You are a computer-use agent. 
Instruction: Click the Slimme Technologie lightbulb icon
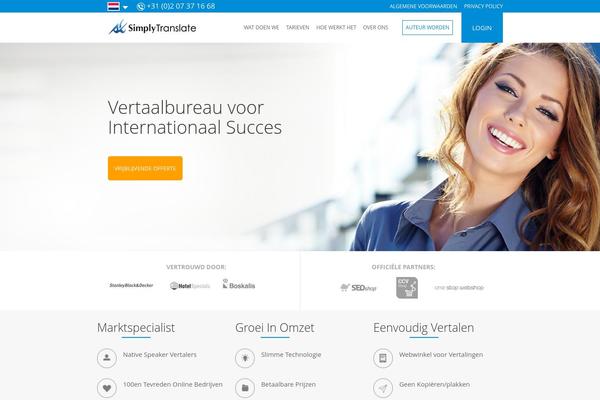point(245,358)
